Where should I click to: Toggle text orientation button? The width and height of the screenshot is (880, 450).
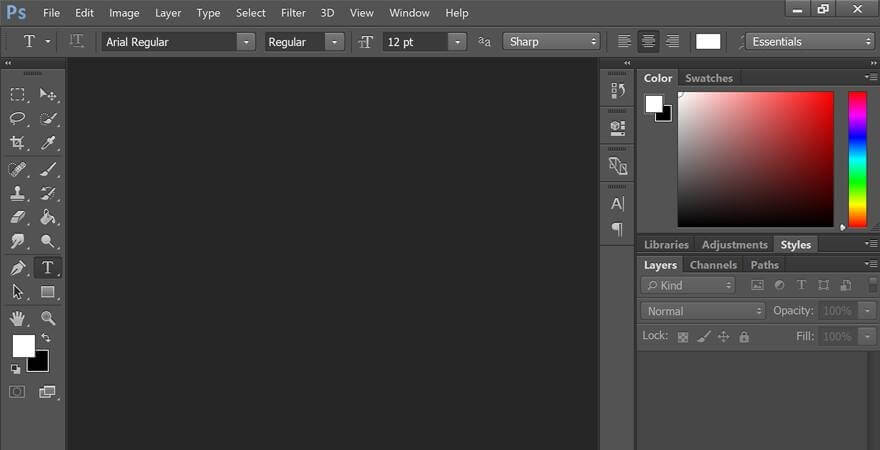[77, 42]
